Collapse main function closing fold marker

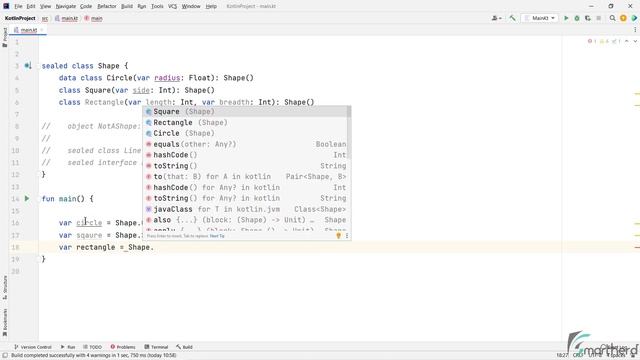(40, 259)
